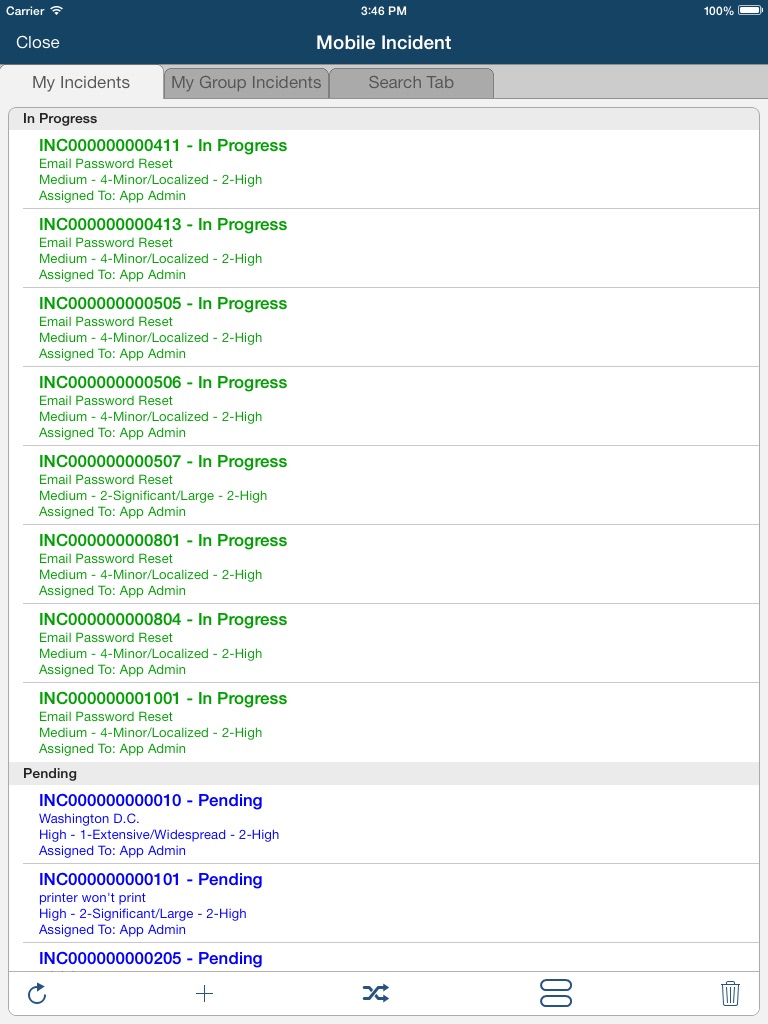Tap the Pending section header
Viewport: 768px width, 1024px height.
point(383,774)
